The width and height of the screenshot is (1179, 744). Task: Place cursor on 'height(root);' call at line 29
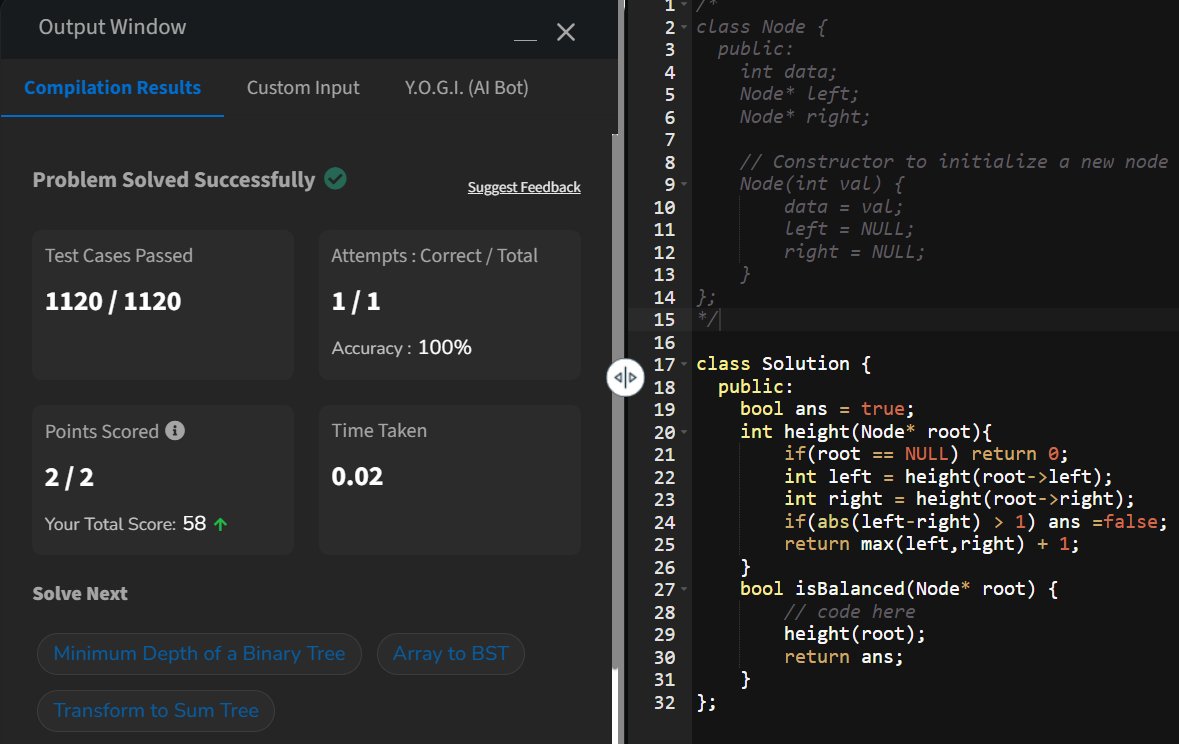(x=854, y=634)
